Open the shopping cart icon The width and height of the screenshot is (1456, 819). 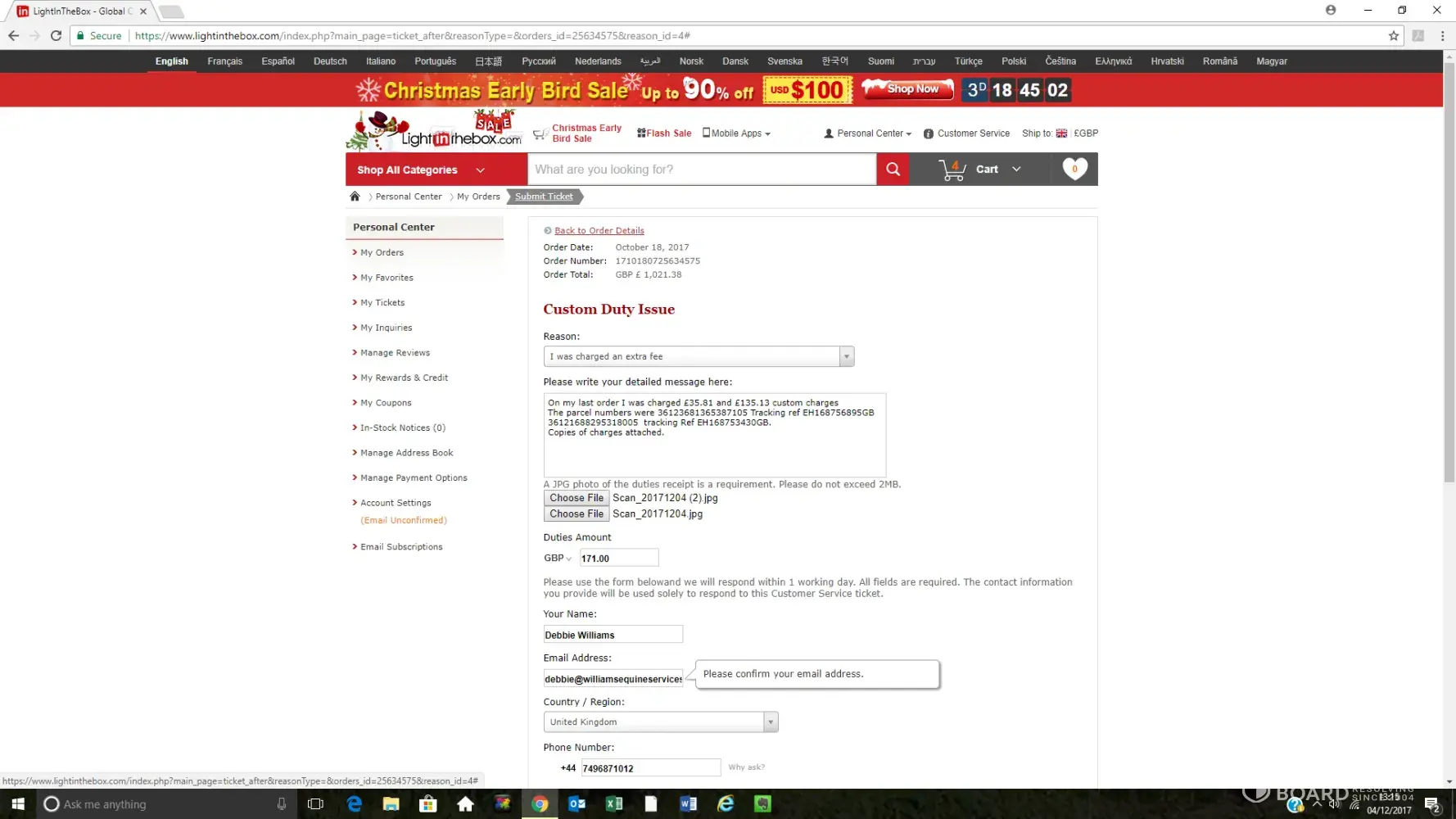(952, 170)
